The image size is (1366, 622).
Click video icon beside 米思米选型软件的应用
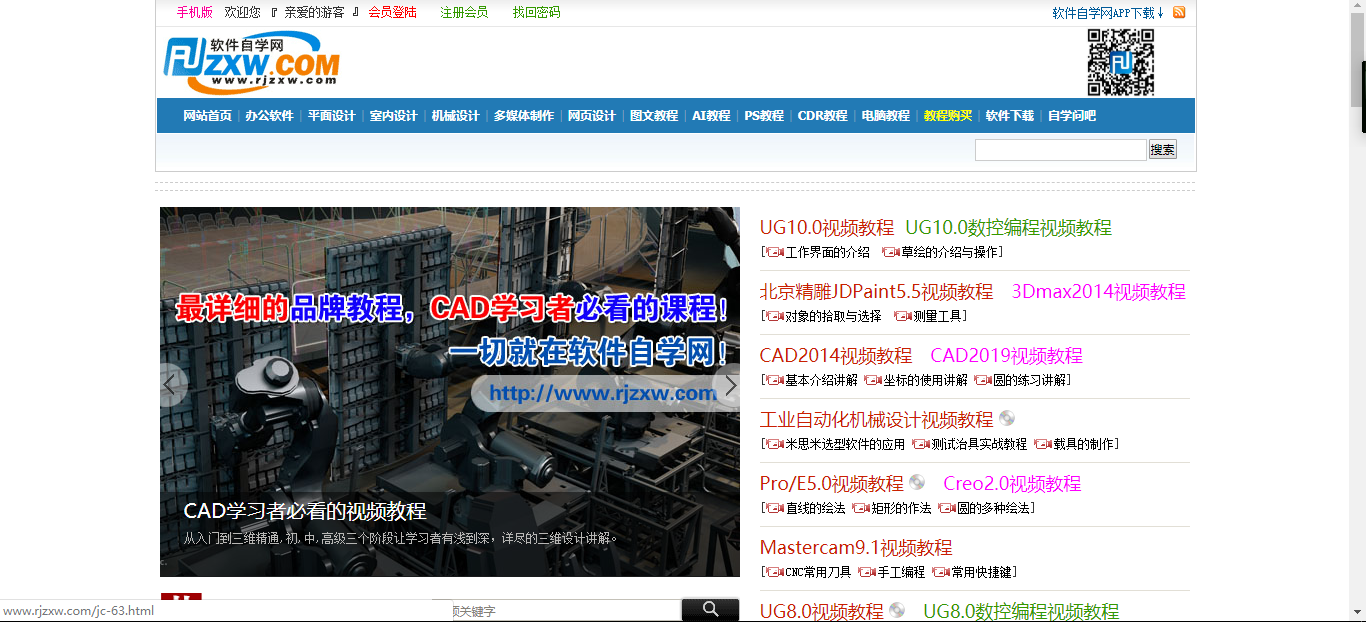coord(774,444)
